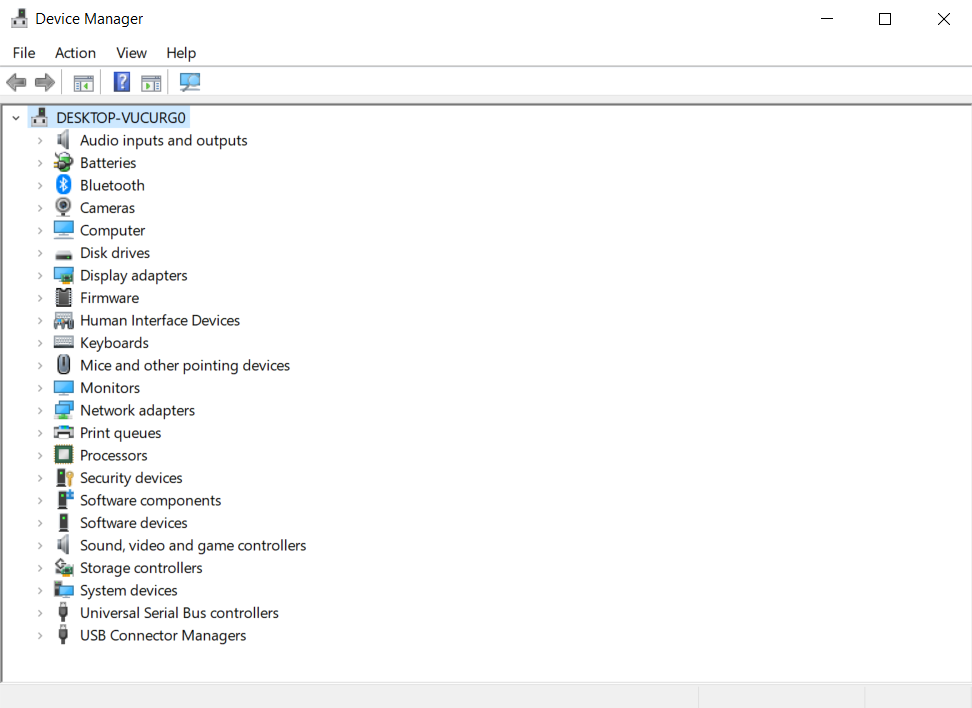The width and height of the screenshot is (972, 708).
Task: Click the Cameras category icon
Action: pyautogui.click(x=63, y=207)
